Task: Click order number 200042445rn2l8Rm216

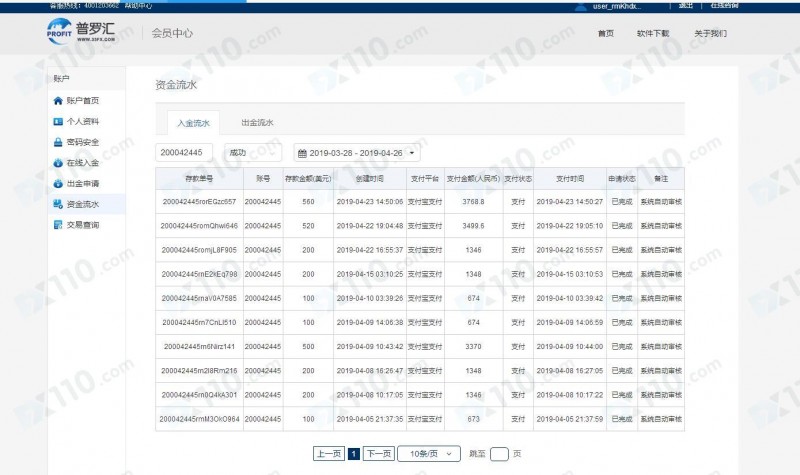Action: 199,370
